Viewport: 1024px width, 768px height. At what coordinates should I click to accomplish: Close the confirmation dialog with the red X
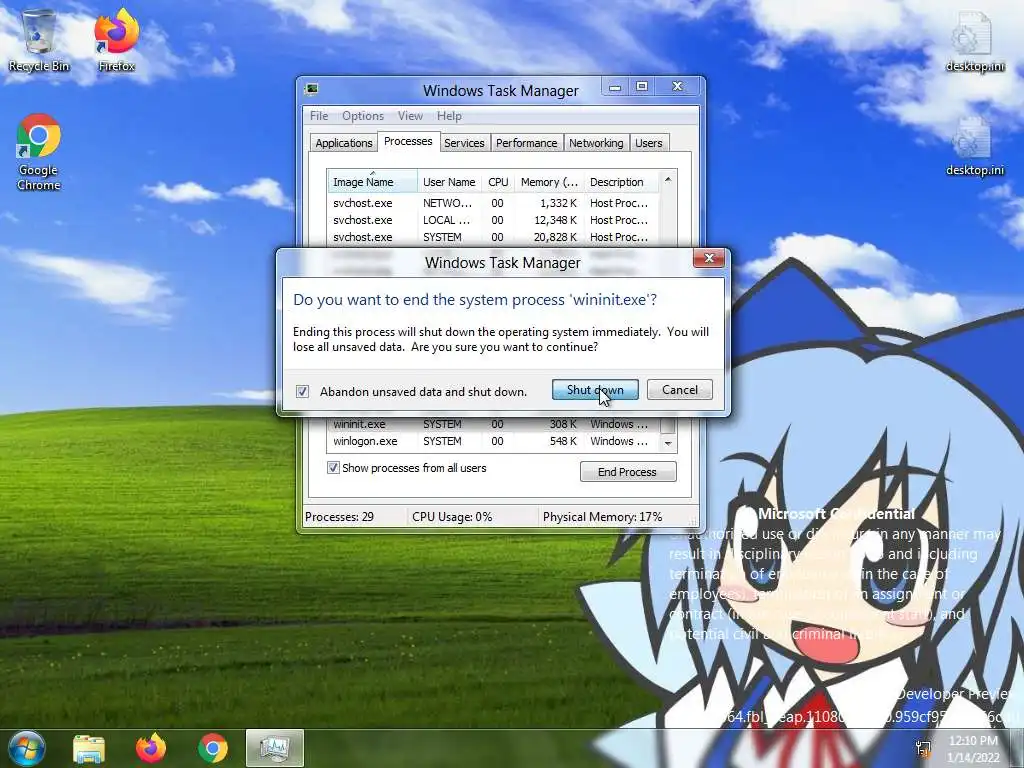pos(709,259)
